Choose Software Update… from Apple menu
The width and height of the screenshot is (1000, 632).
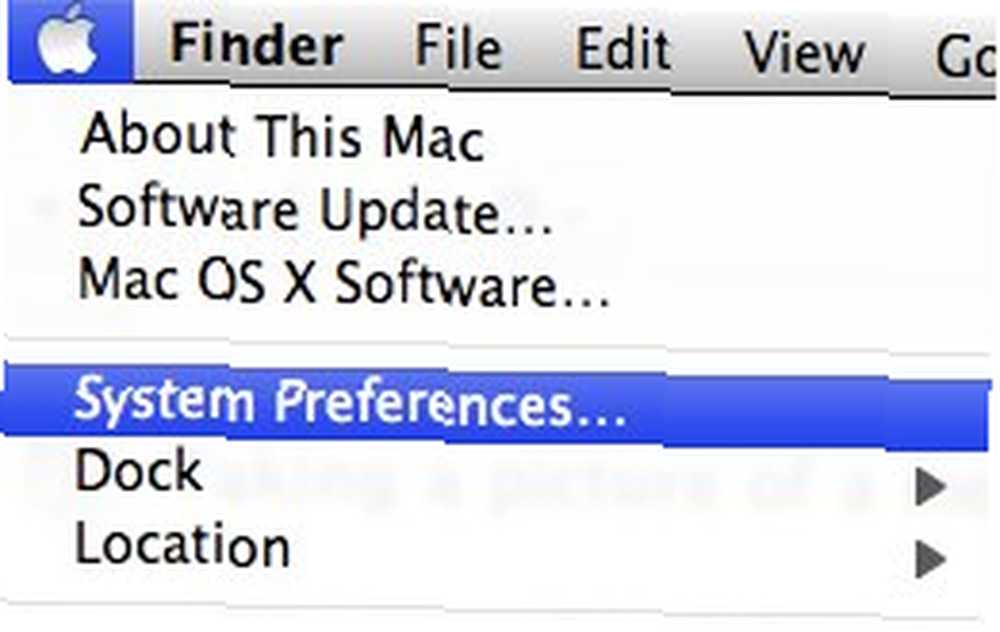click(314, 210)
